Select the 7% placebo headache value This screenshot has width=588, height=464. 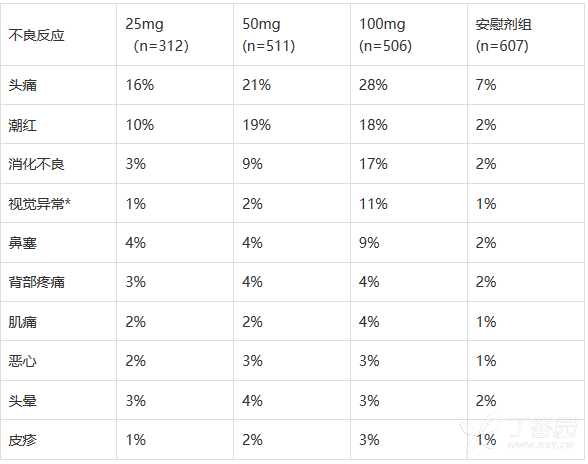[x=486, y=85]
